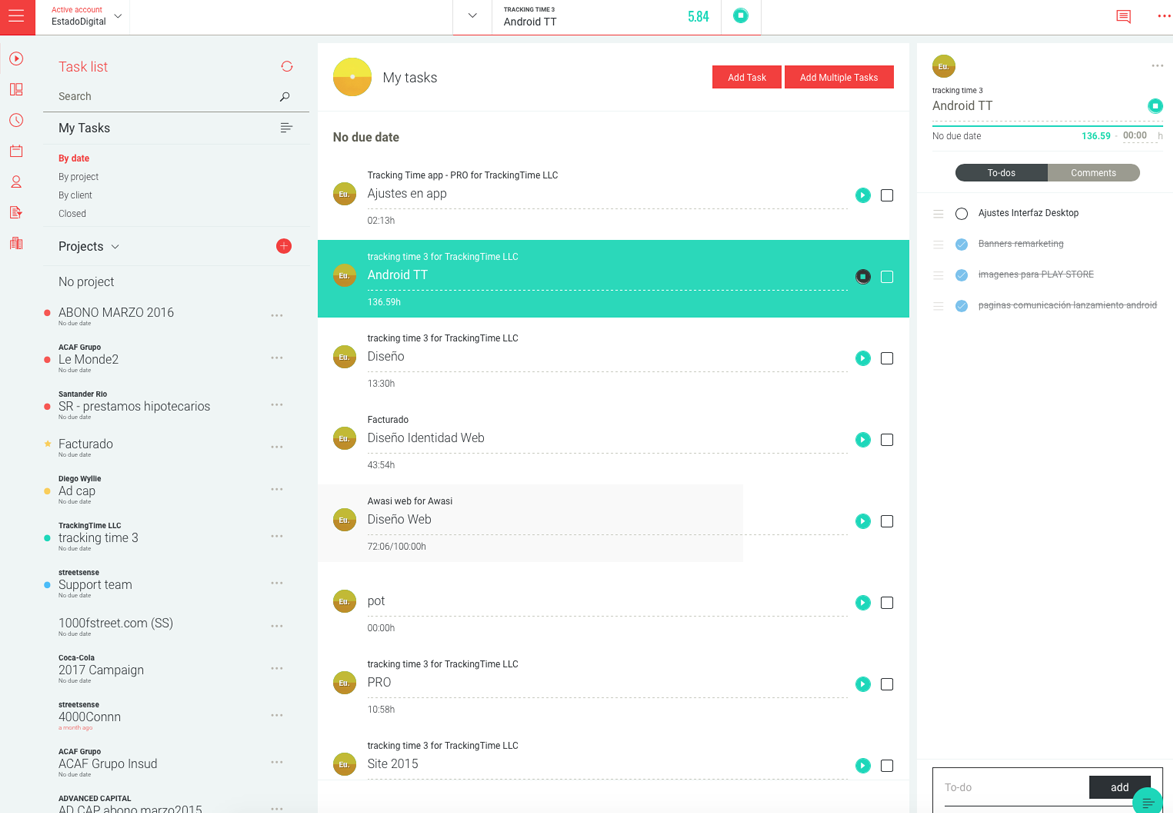Expand the task selector next to Android TT
The image size is (1173, 813).
tap(471, 17)
